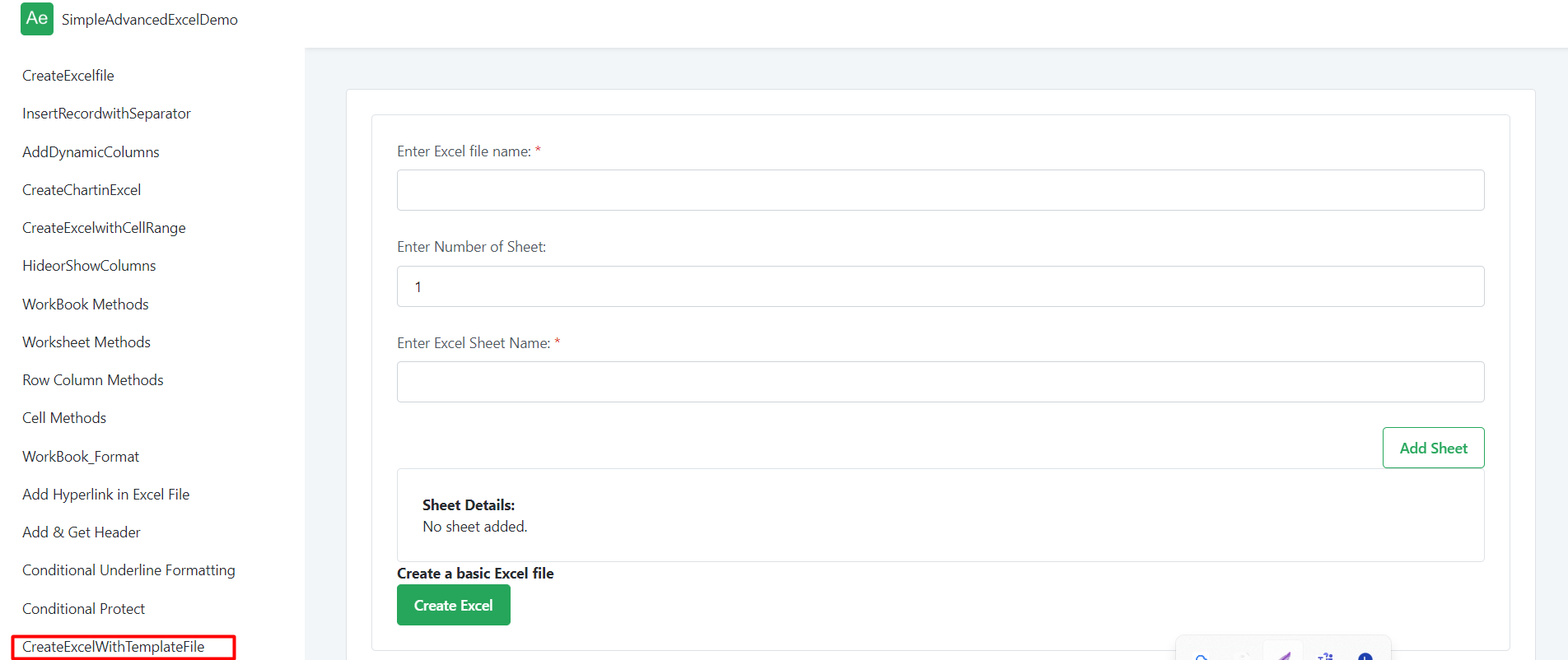Screen dimensions: 1568x660
Task: Select the highlighted CreateExcelWithTemplateFile item
Action: pyautogui.click(x=114, y=647)
